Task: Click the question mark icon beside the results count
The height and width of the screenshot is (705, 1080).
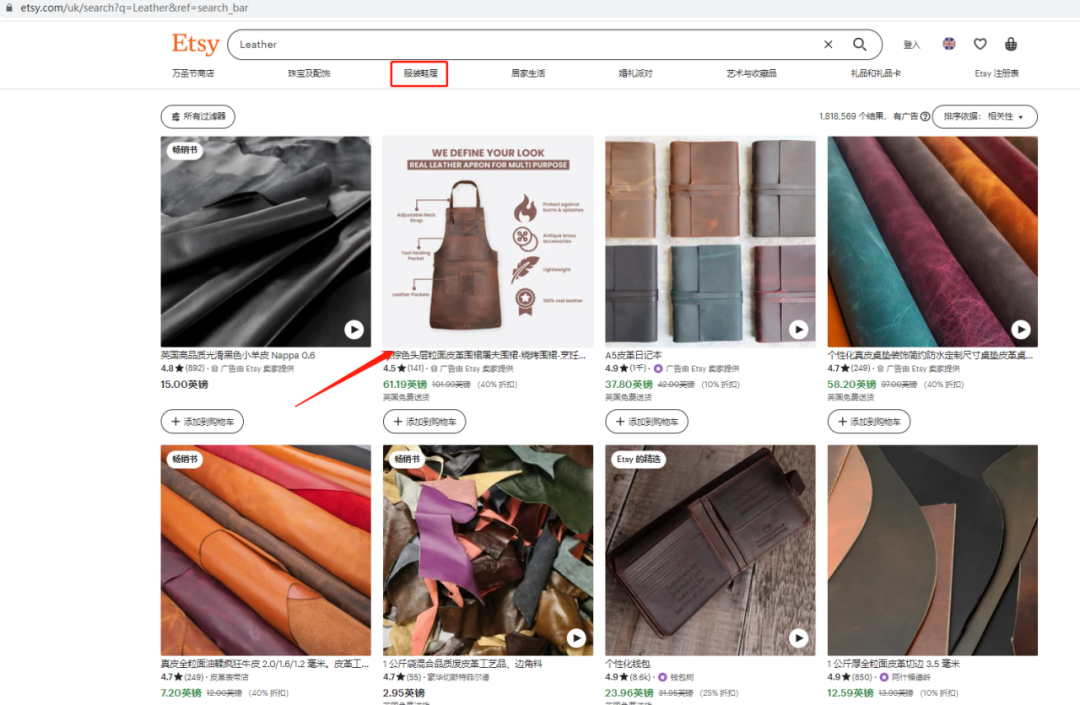Action: click(x=924, y=116)
